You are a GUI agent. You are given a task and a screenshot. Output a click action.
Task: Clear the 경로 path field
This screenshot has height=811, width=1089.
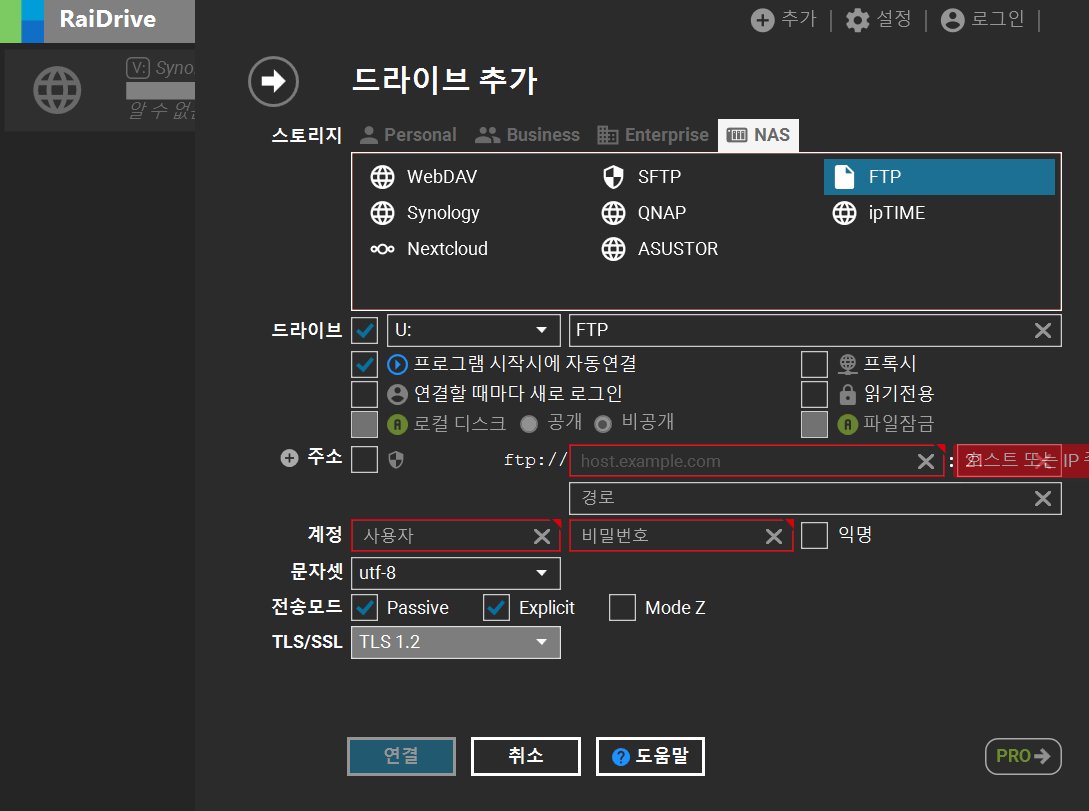click(x=1042, y=499)
